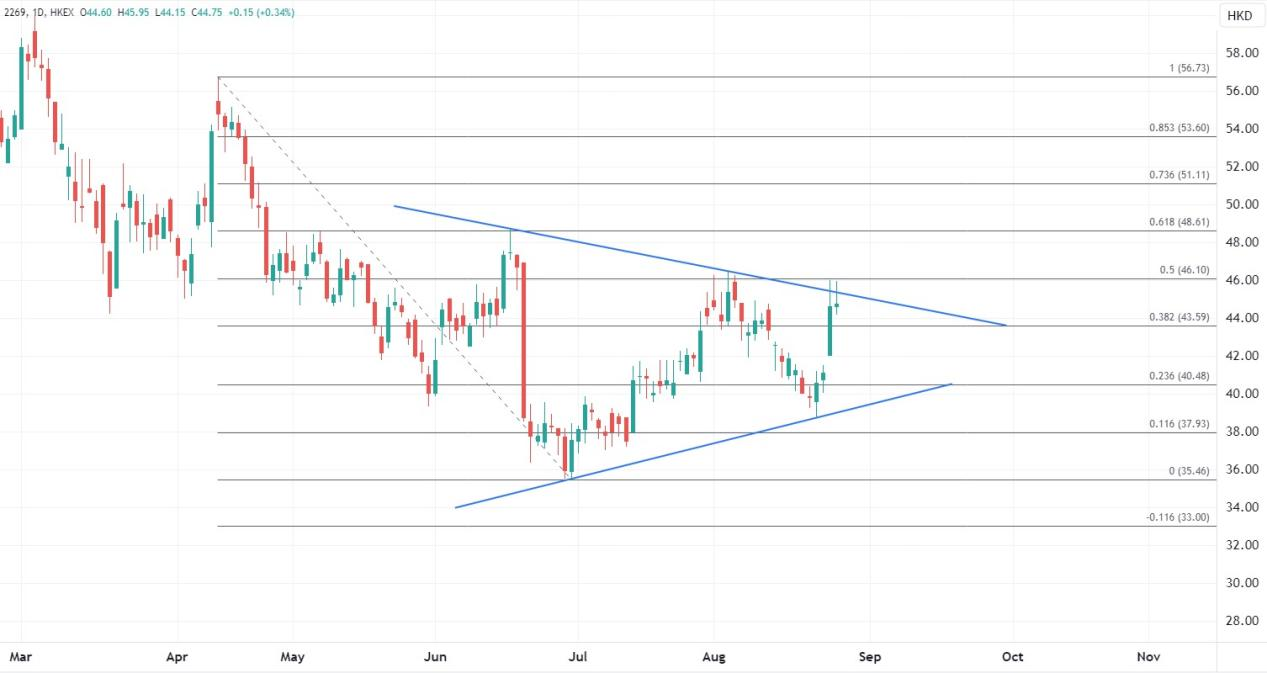
Task: Select the upper descending blue trendline
Action: pos(700,266)
